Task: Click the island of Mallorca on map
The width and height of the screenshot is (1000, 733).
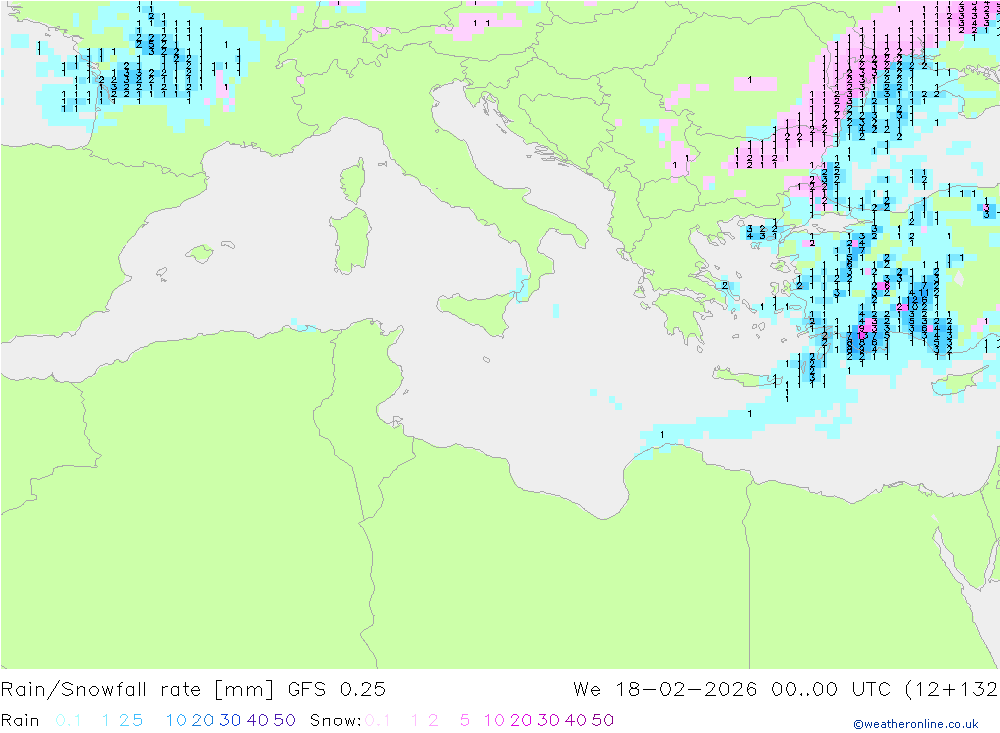Action: (x=200, y=253)
